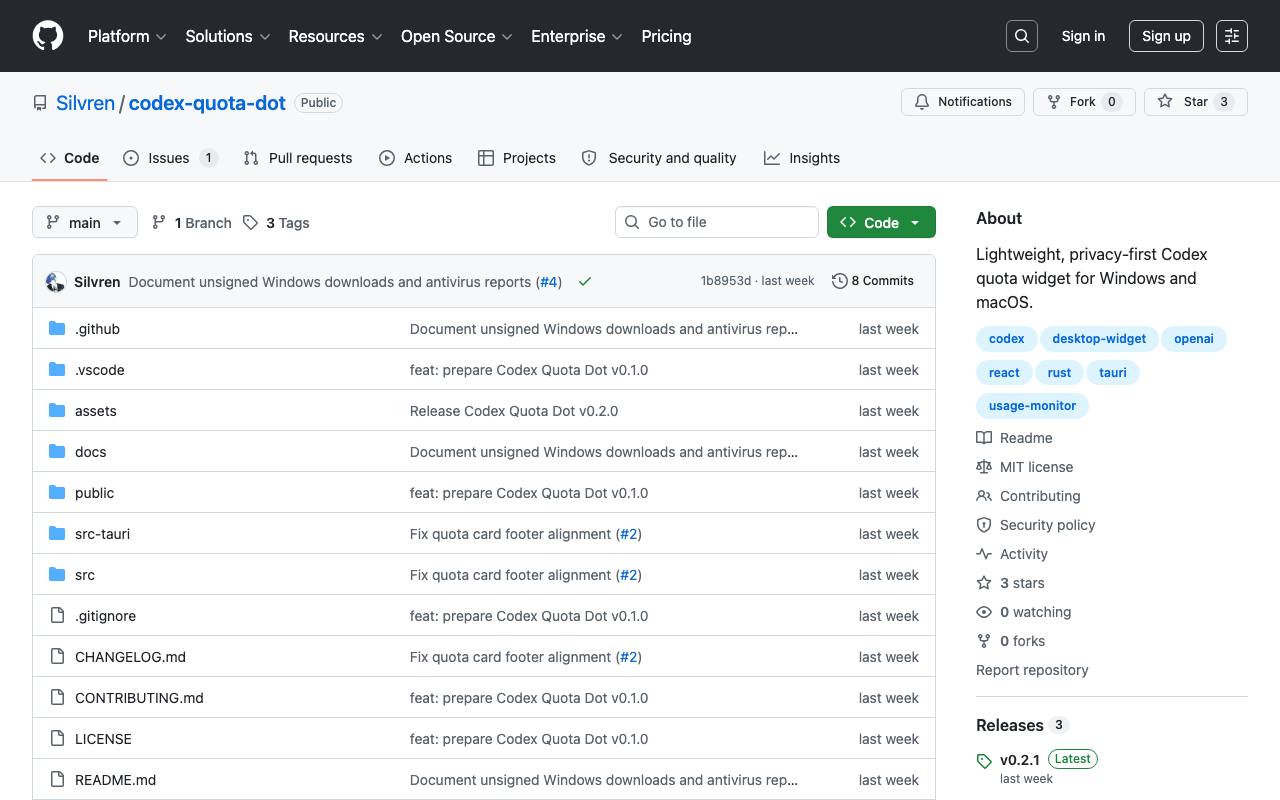View commit history via 8 Commits
1280x800 pixels.
pyautogui.click(x=873, y=281)
